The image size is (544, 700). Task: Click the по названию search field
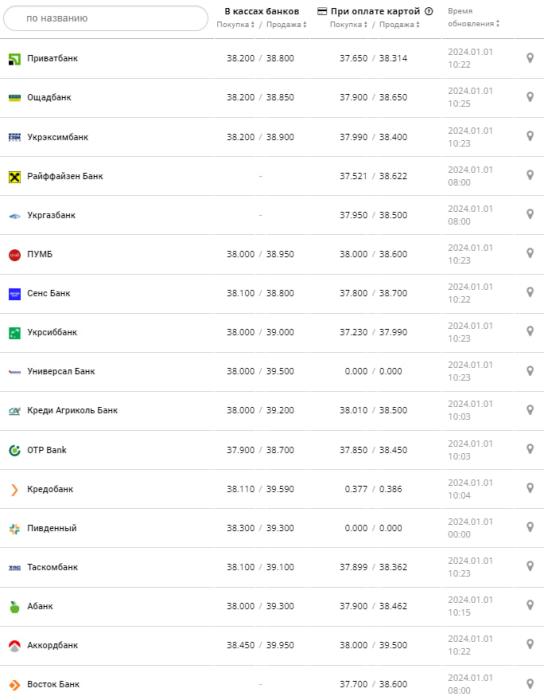[106, 18]
